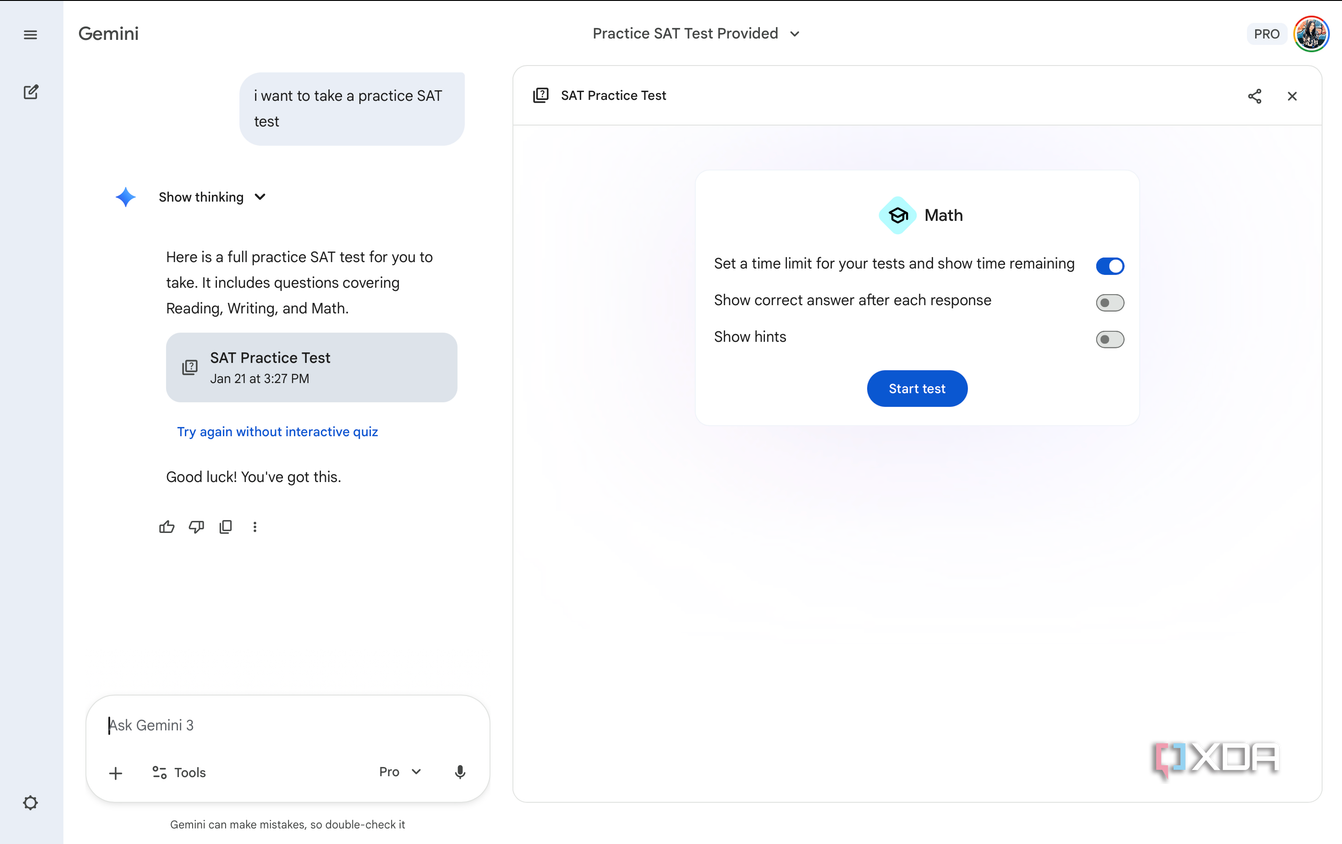Click the thumbs down feedback icon

[196, 527]
